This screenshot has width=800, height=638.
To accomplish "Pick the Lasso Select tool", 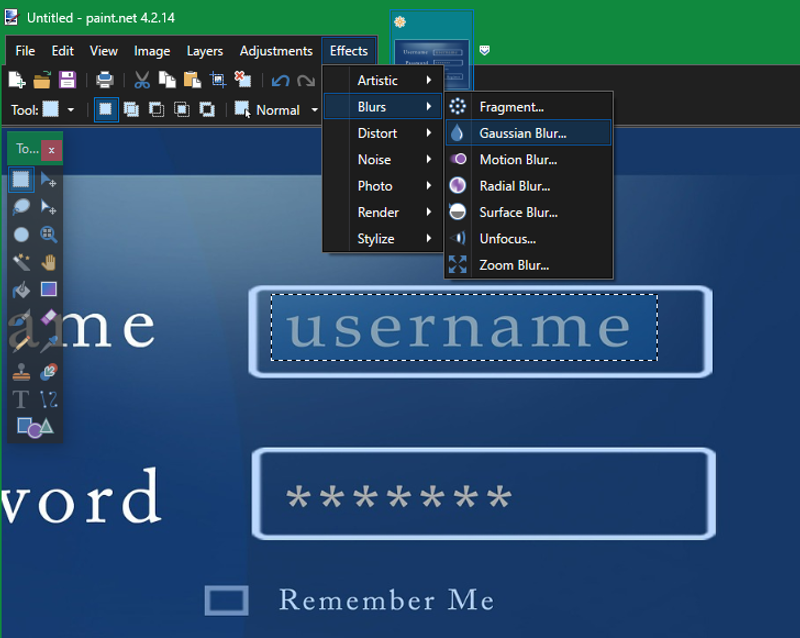I will pos(21,208).
